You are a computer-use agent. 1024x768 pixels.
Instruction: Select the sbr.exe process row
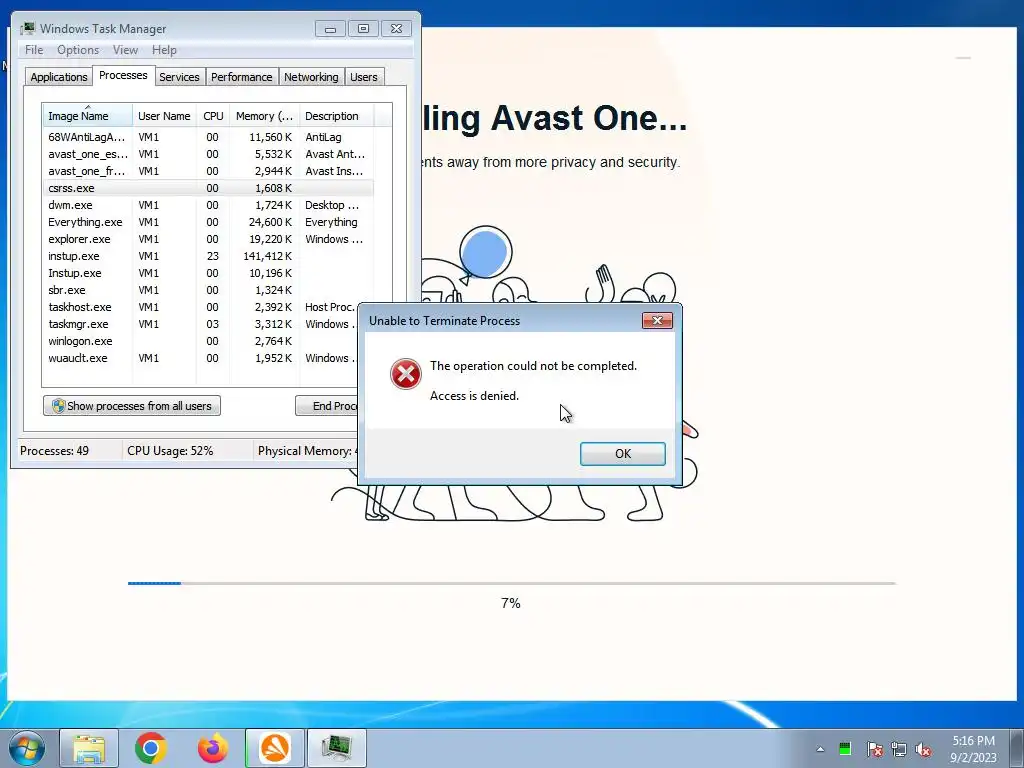click(208, 290)
